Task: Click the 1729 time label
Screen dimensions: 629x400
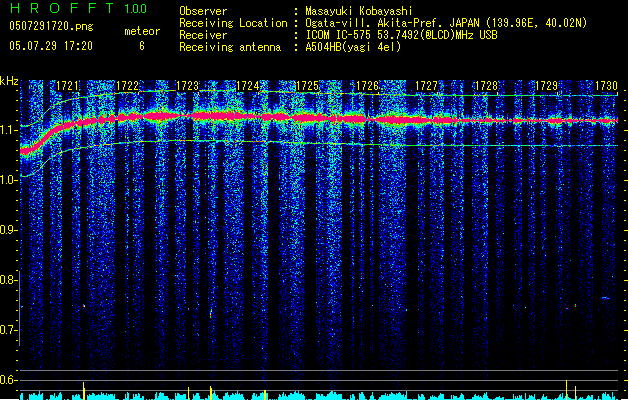Action: [x=546, y=86]
